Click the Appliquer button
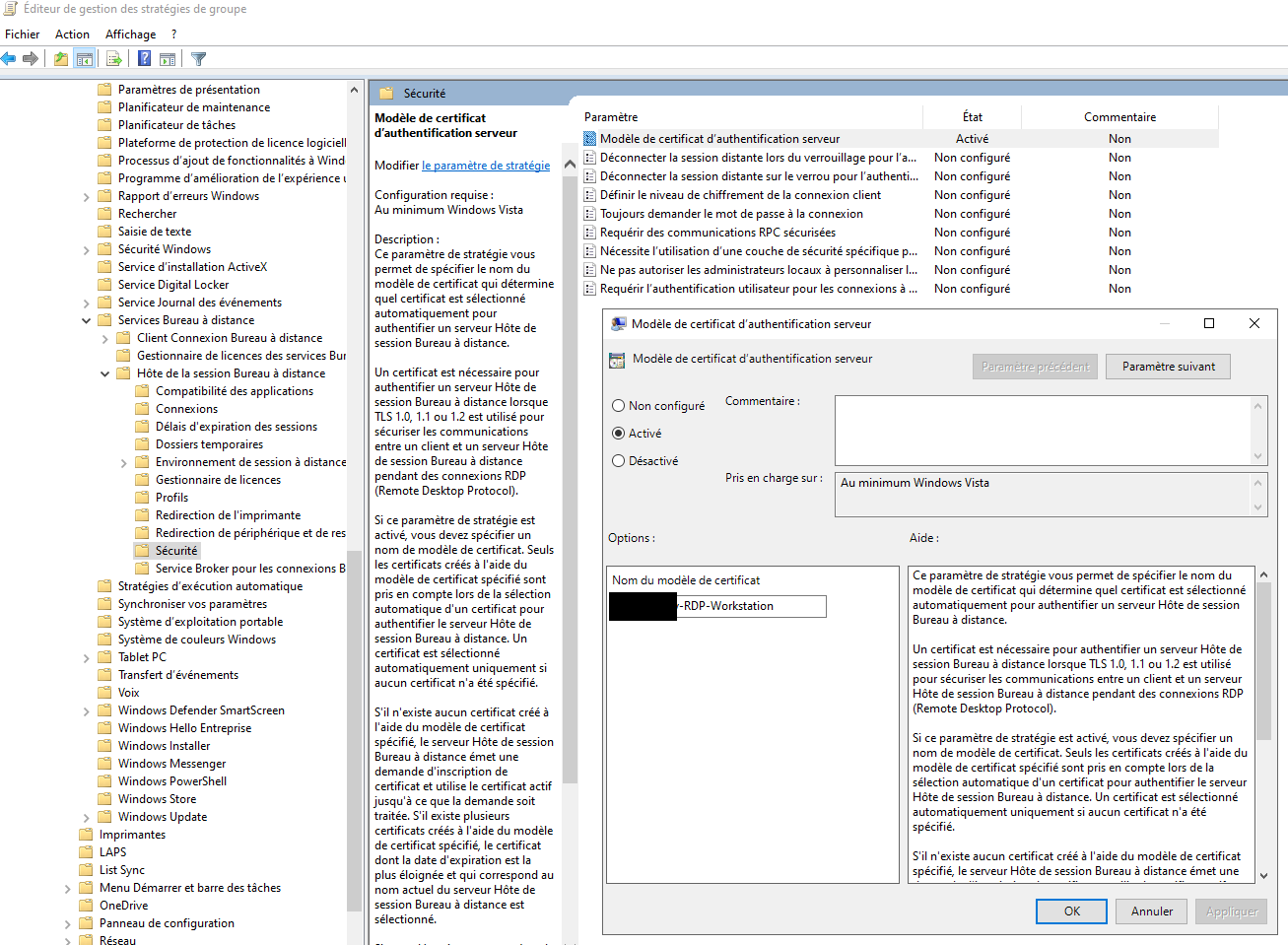 (1232, 911)
